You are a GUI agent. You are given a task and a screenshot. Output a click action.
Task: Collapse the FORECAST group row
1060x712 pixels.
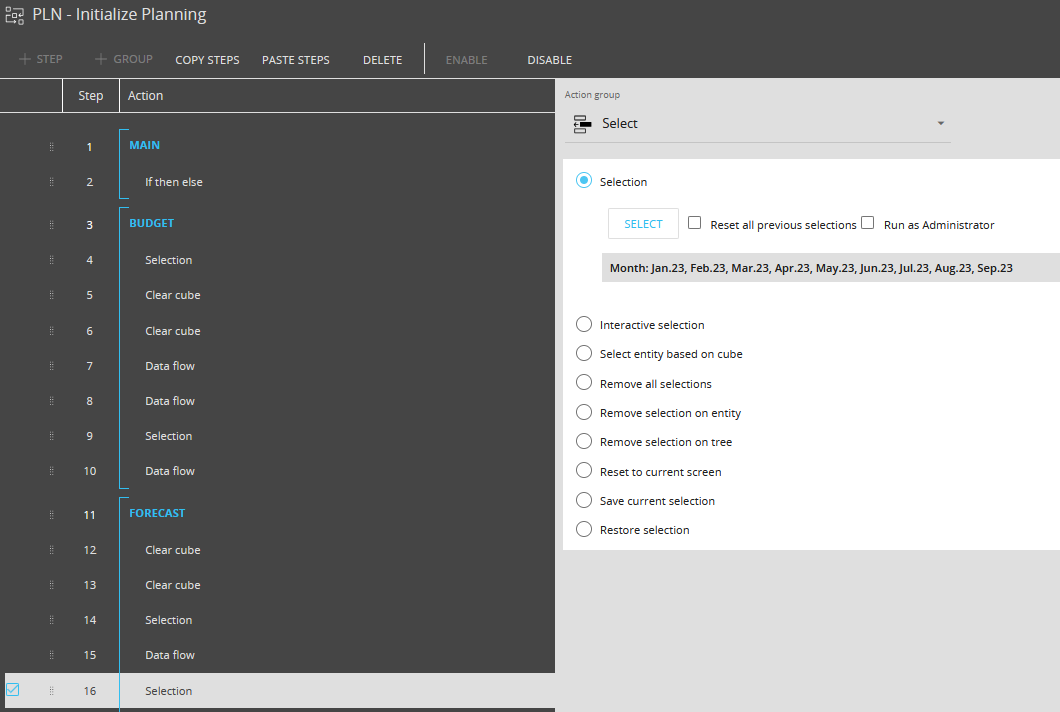coord(157,513)
